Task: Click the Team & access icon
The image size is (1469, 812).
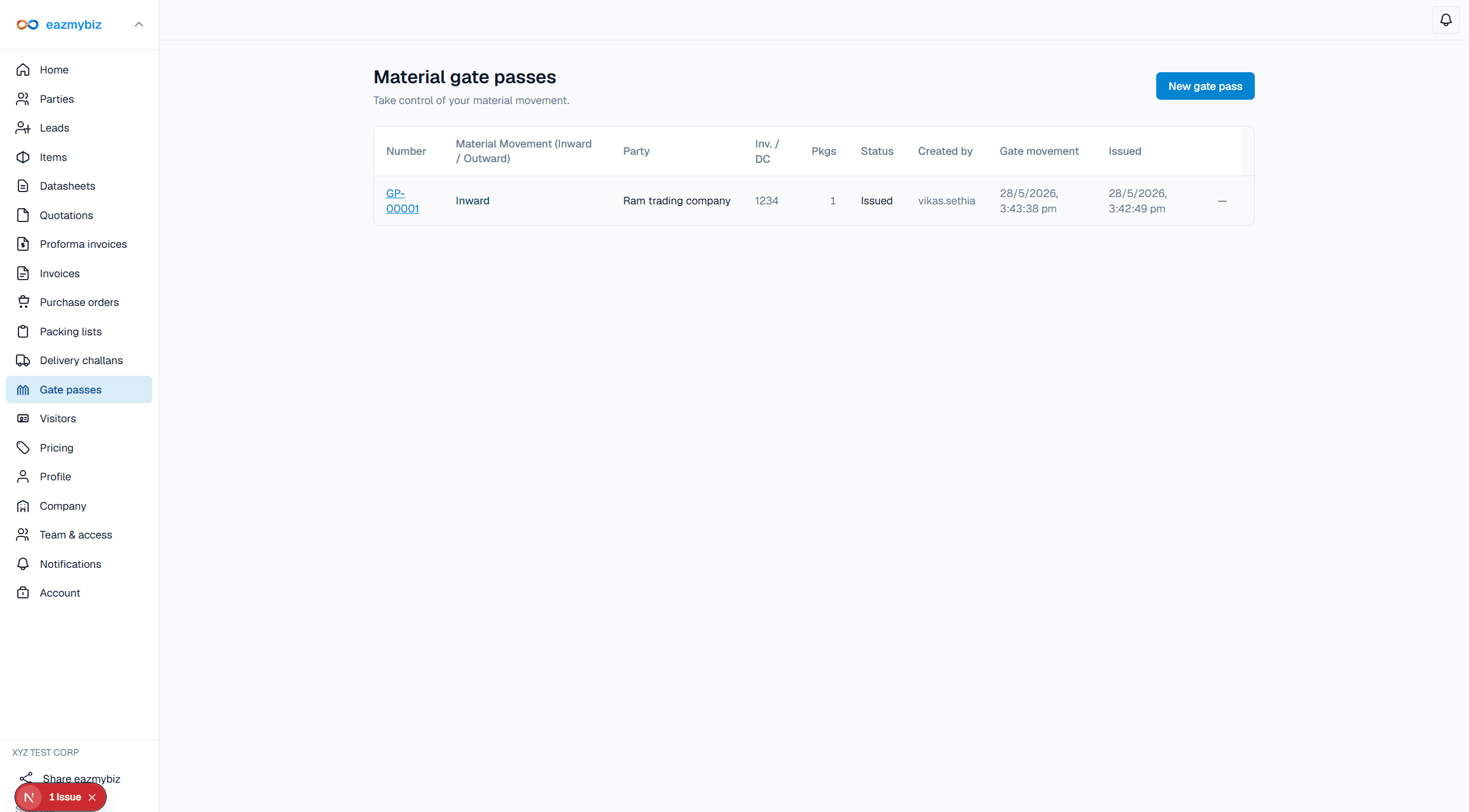Action: pos(23,535)
